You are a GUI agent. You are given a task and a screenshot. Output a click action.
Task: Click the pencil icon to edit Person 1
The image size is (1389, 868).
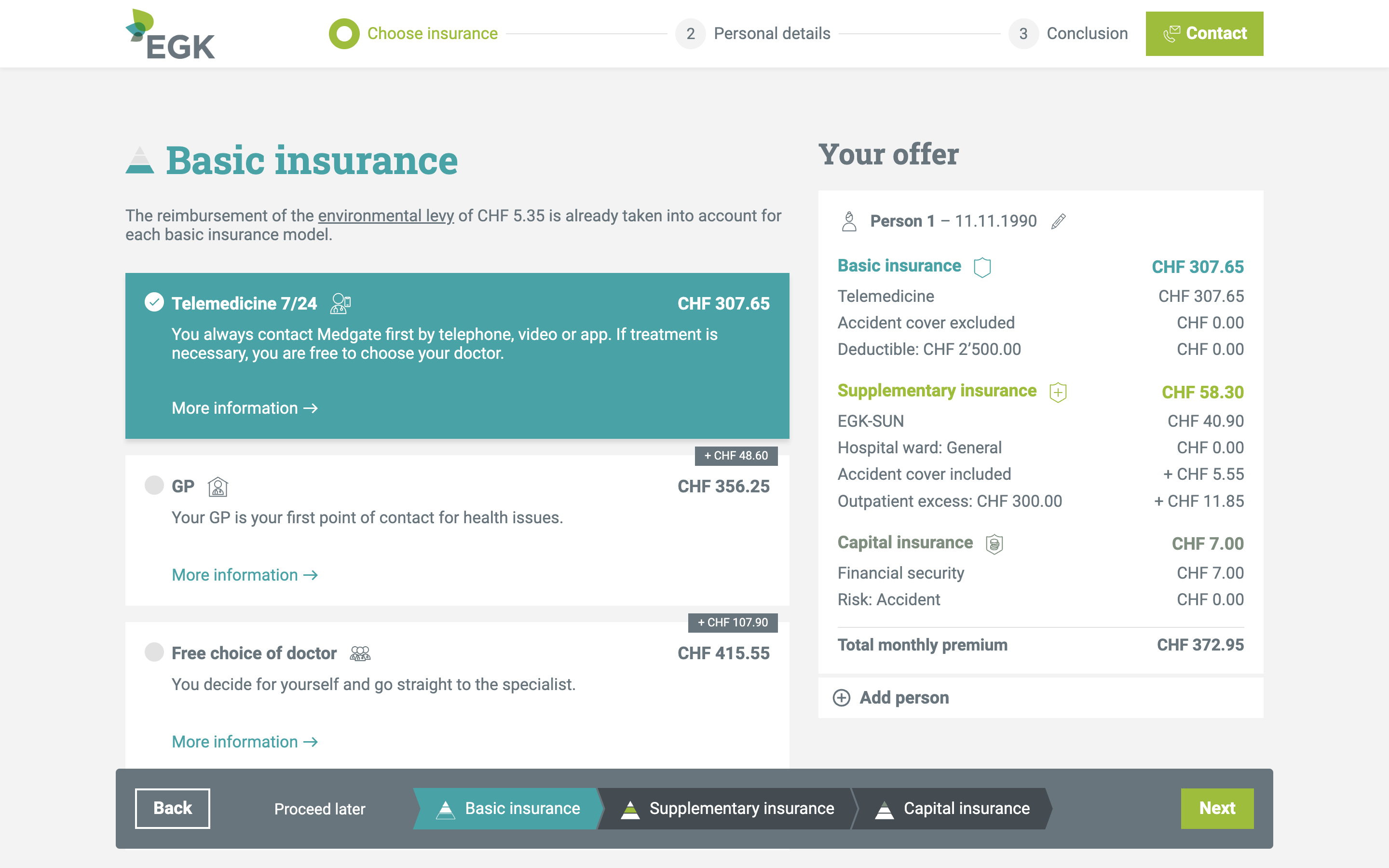tap(1059, 221)
